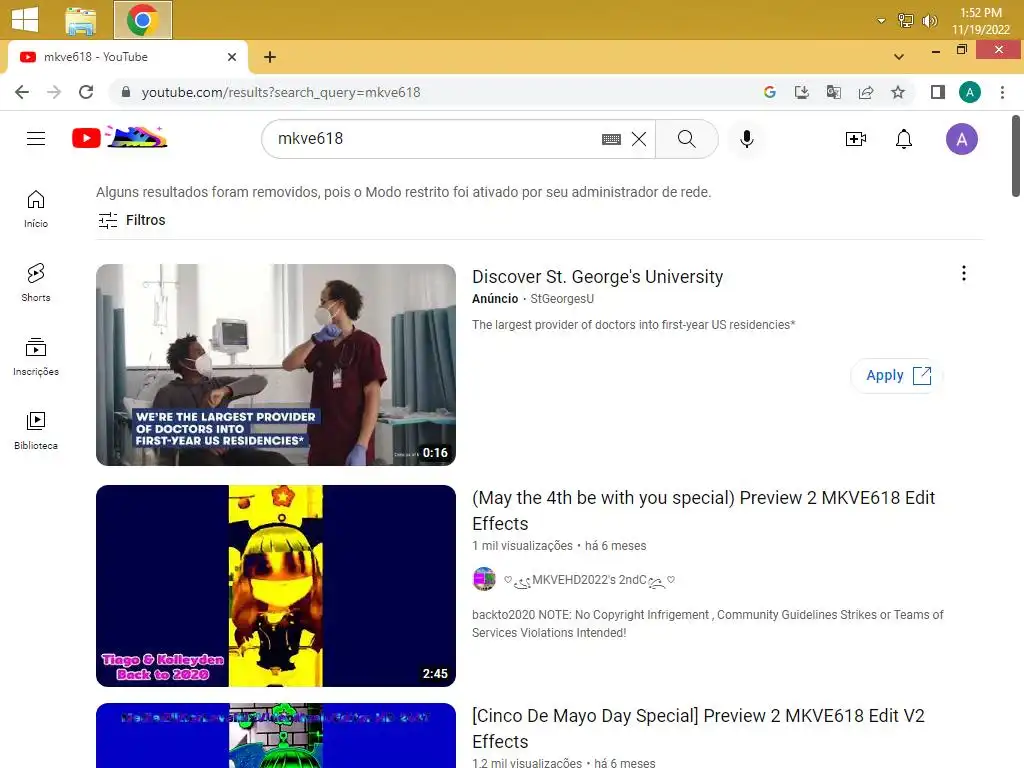Click the Google icon in the address bar

pos(770,92)
